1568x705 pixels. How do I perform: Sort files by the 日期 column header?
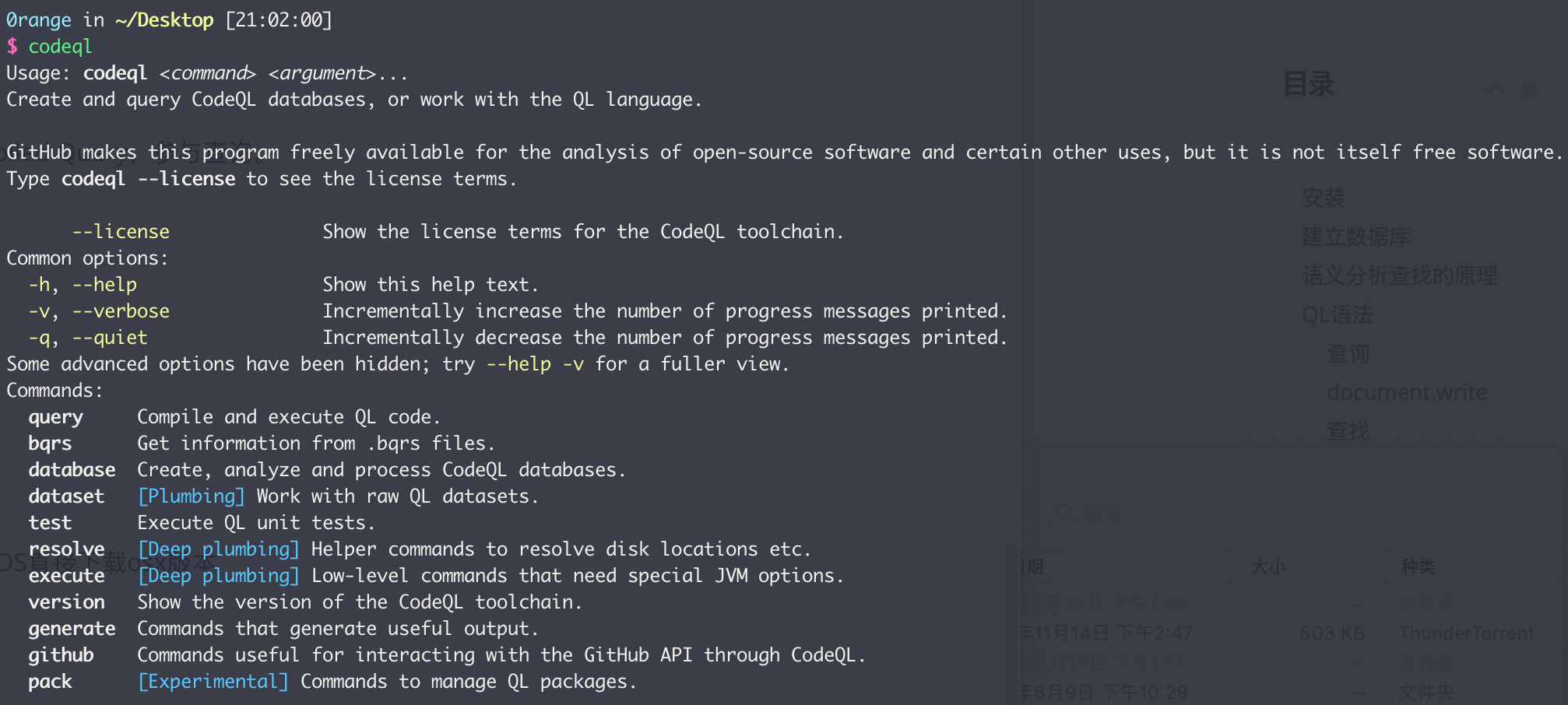pyautogui.click(x=1032, y=566)
